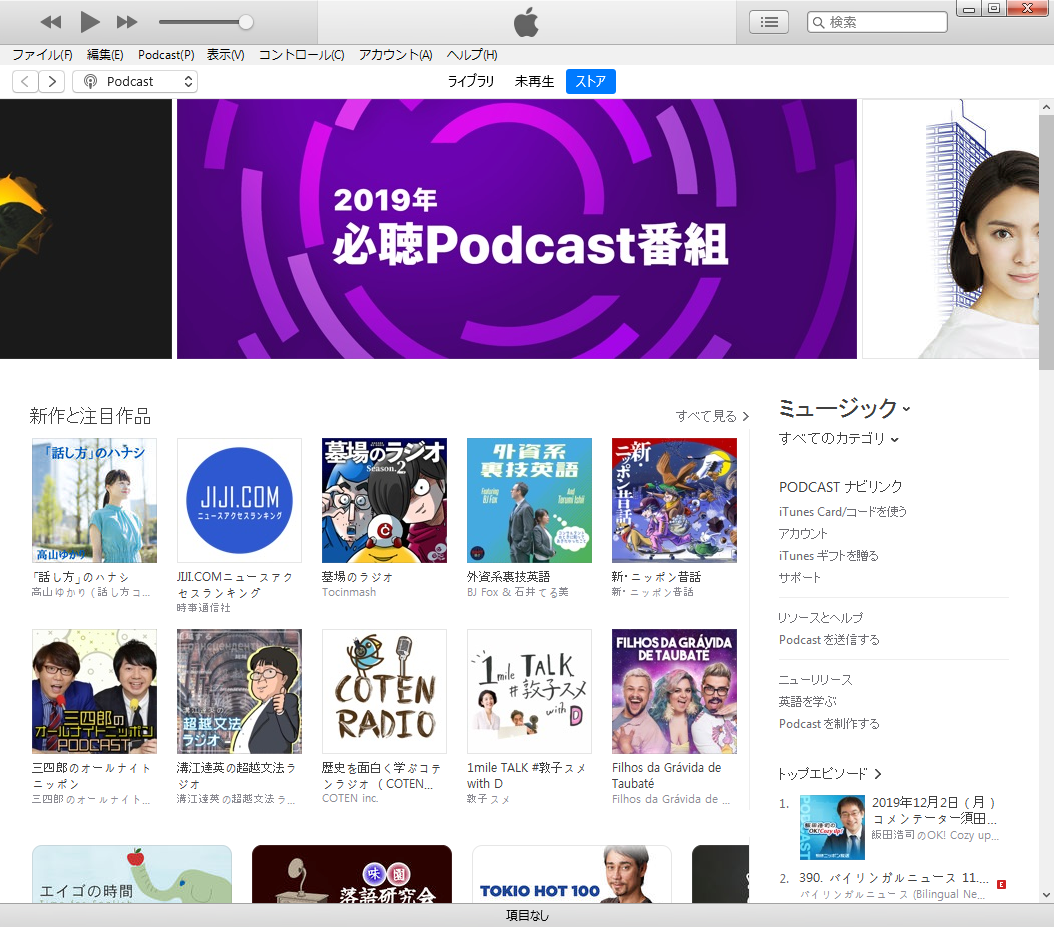Open the 表示(V) menu
The image size is (1054, 927).
(x=225, y=54)
